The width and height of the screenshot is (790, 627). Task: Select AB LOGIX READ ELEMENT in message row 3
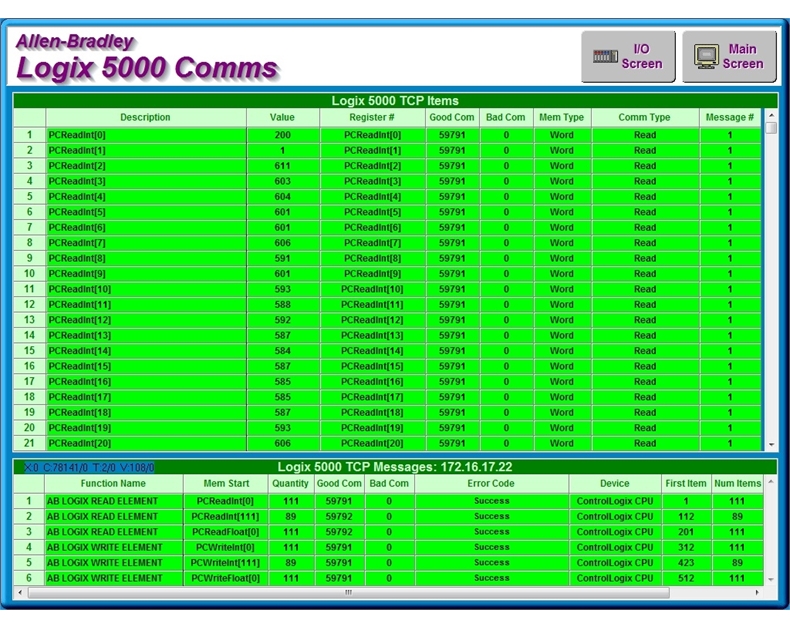click(x=114, y=532)
